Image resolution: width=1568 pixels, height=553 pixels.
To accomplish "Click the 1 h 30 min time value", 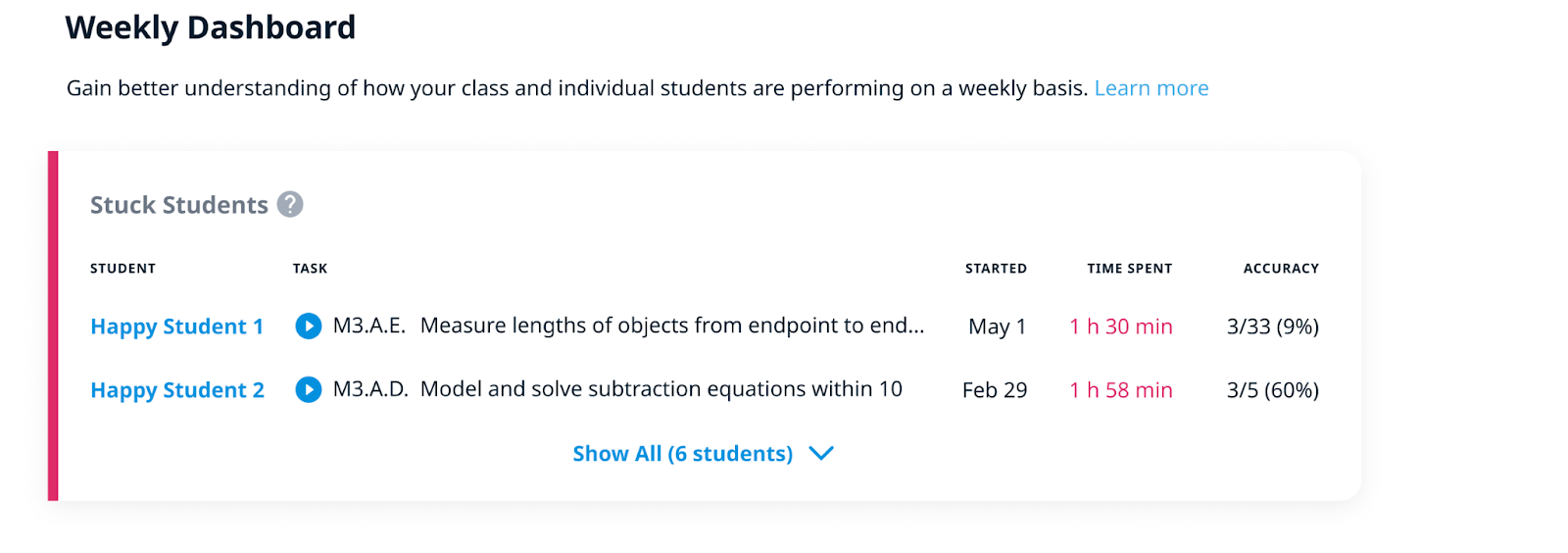I will coord(1120,327).
